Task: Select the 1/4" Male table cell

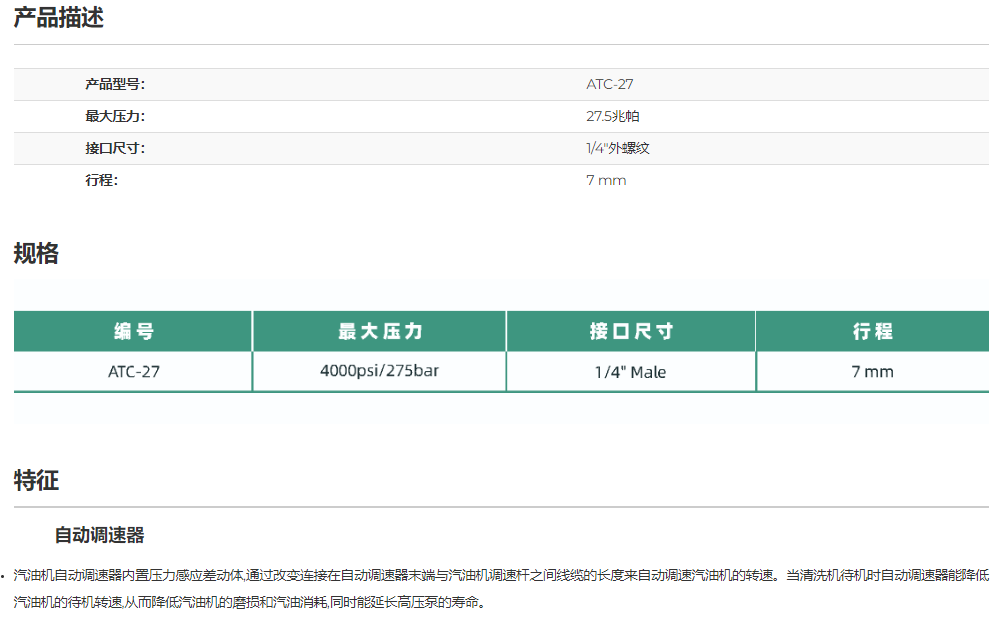Action: pyautogui.click(x=630, y=371)
